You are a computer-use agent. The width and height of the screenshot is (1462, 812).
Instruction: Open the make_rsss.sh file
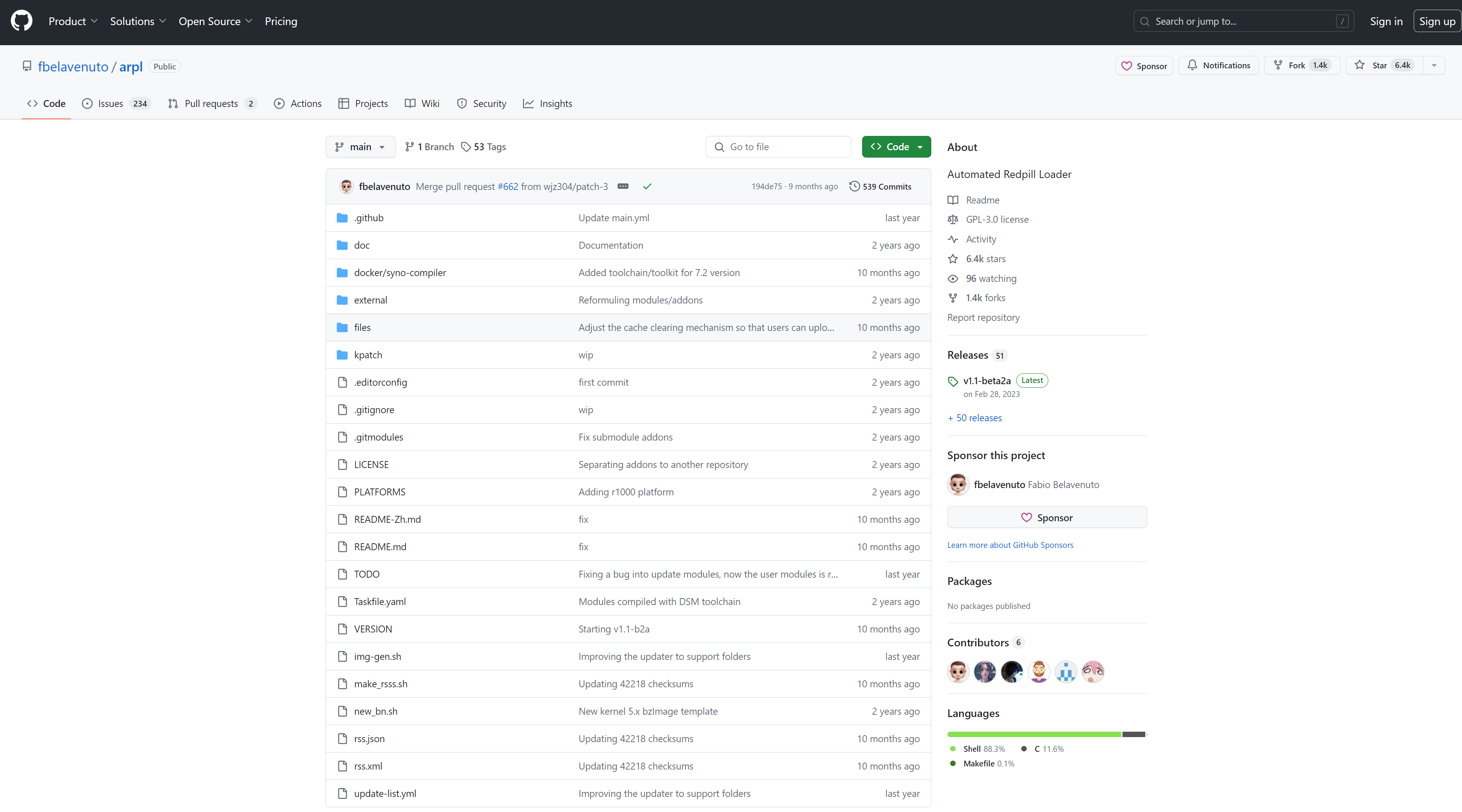click(381, 684)
